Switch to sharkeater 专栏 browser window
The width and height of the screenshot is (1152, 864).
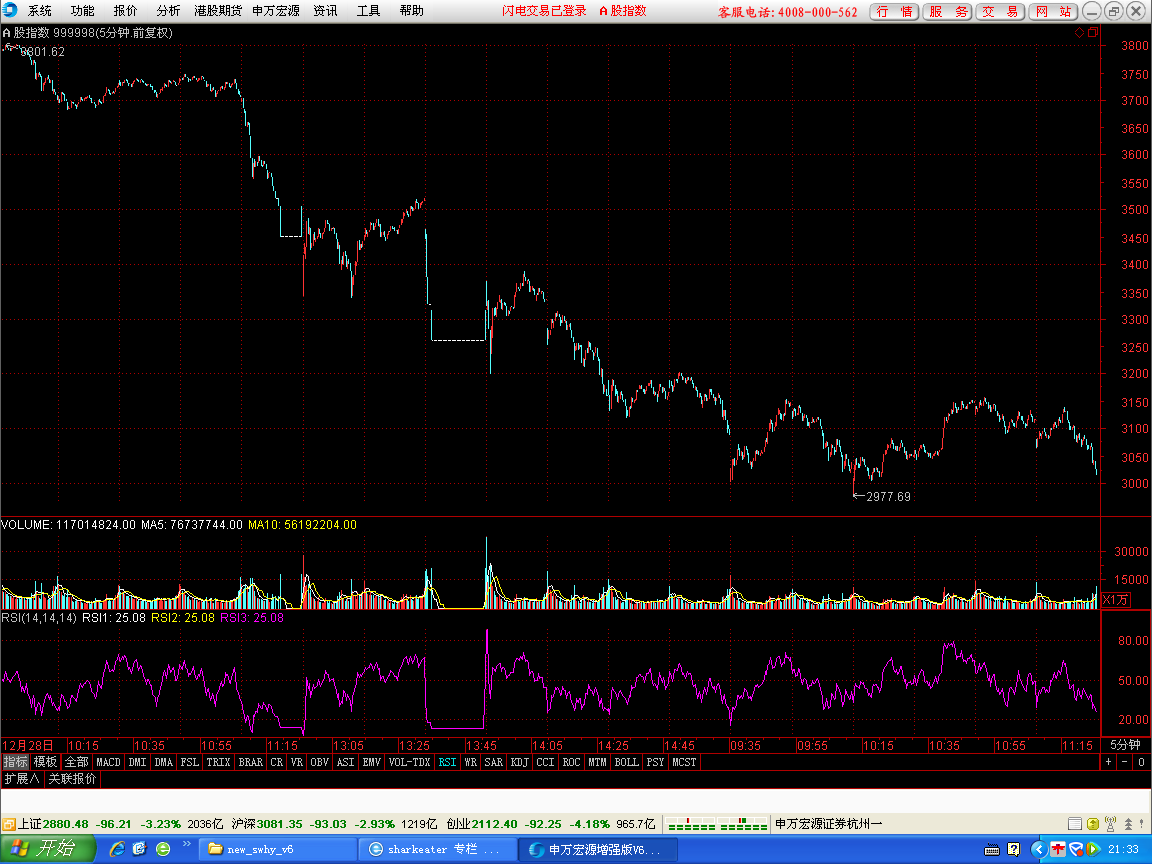click(x=438, y=849)
